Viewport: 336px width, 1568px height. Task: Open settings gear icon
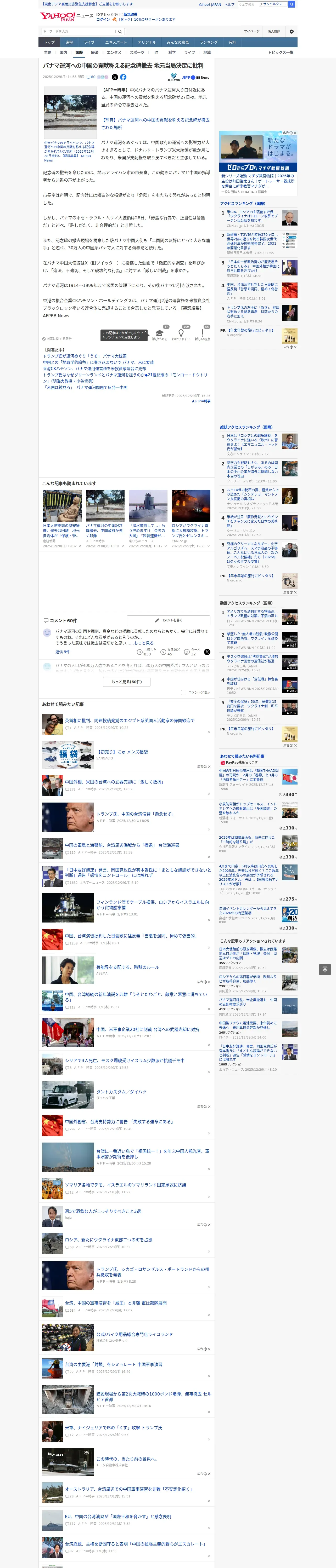coord(291,31)
